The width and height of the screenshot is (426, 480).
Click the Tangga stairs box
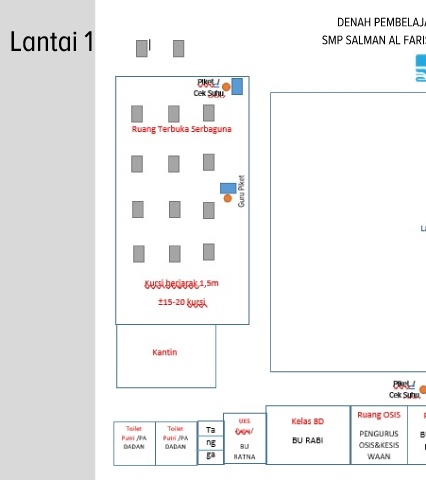click(x=210, y=443)
